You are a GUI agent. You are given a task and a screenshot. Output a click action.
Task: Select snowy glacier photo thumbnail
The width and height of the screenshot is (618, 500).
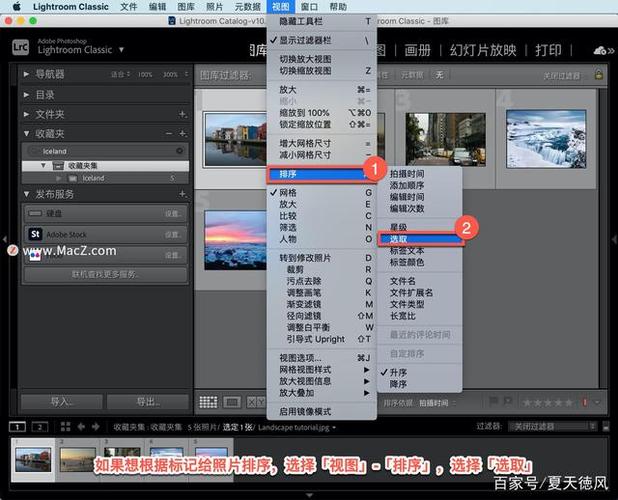coord(546,139)
